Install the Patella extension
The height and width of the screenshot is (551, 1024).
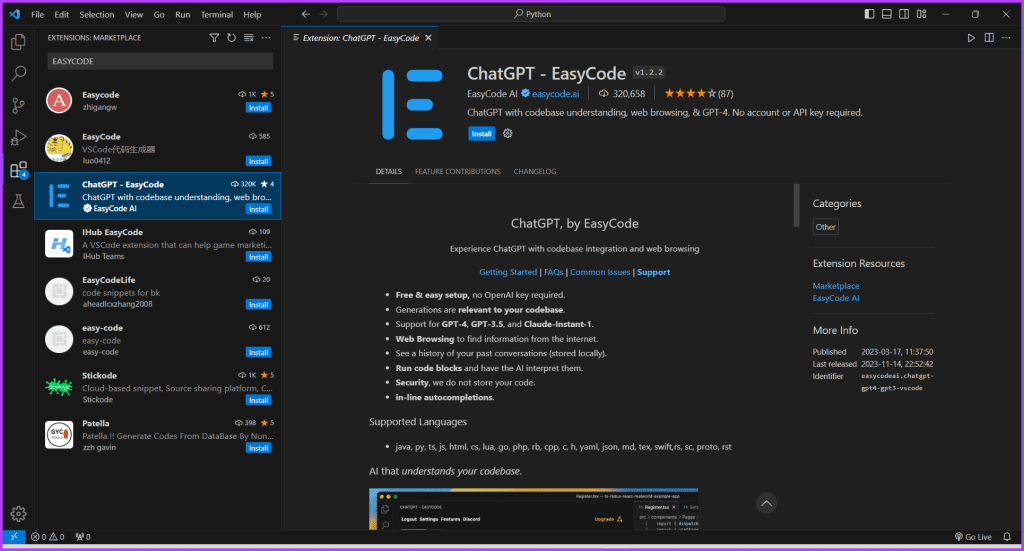pos(259,448)
